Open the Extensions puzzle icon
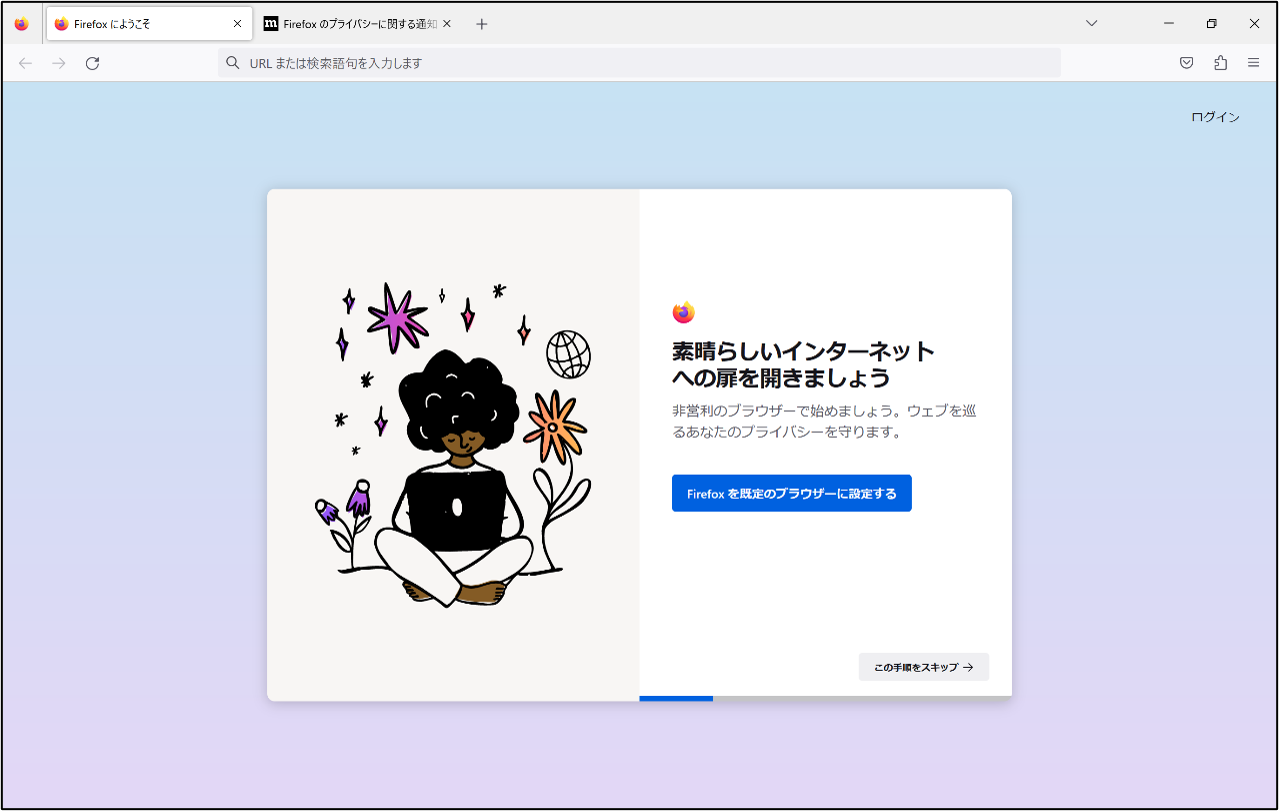This screenshot has width=1279, height=811. point(1220,63)
